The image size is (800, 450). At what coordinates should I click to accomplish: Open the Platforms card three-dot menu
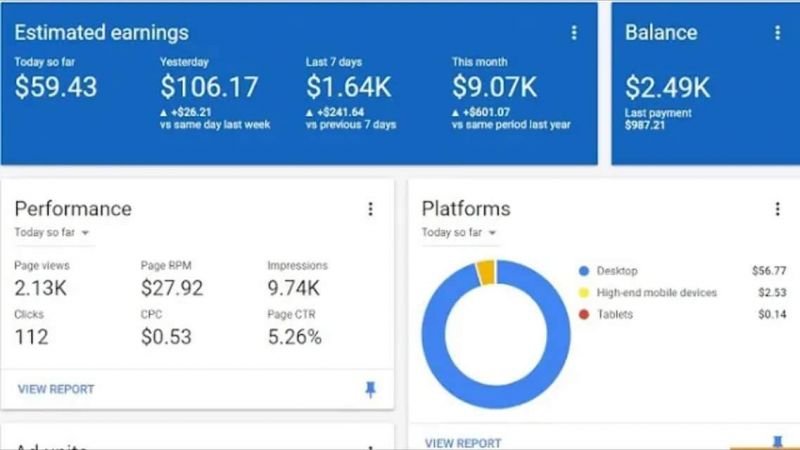777,209
